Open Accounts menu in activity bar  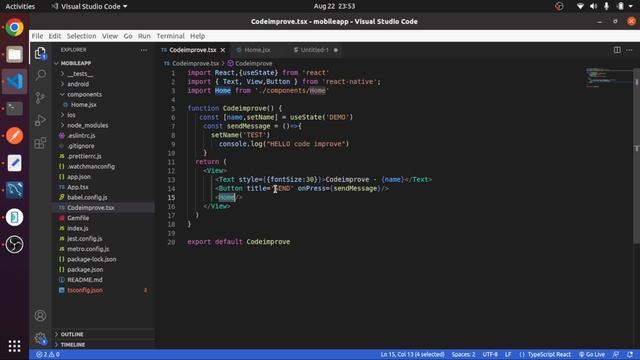click(x=40, y=316)
